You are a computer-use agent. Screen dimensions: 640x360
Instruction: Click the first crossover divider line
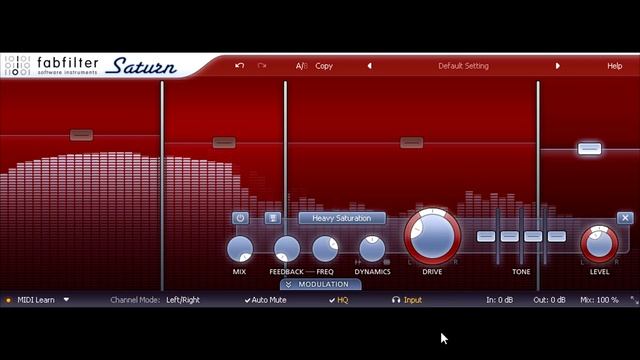(162, 186)
